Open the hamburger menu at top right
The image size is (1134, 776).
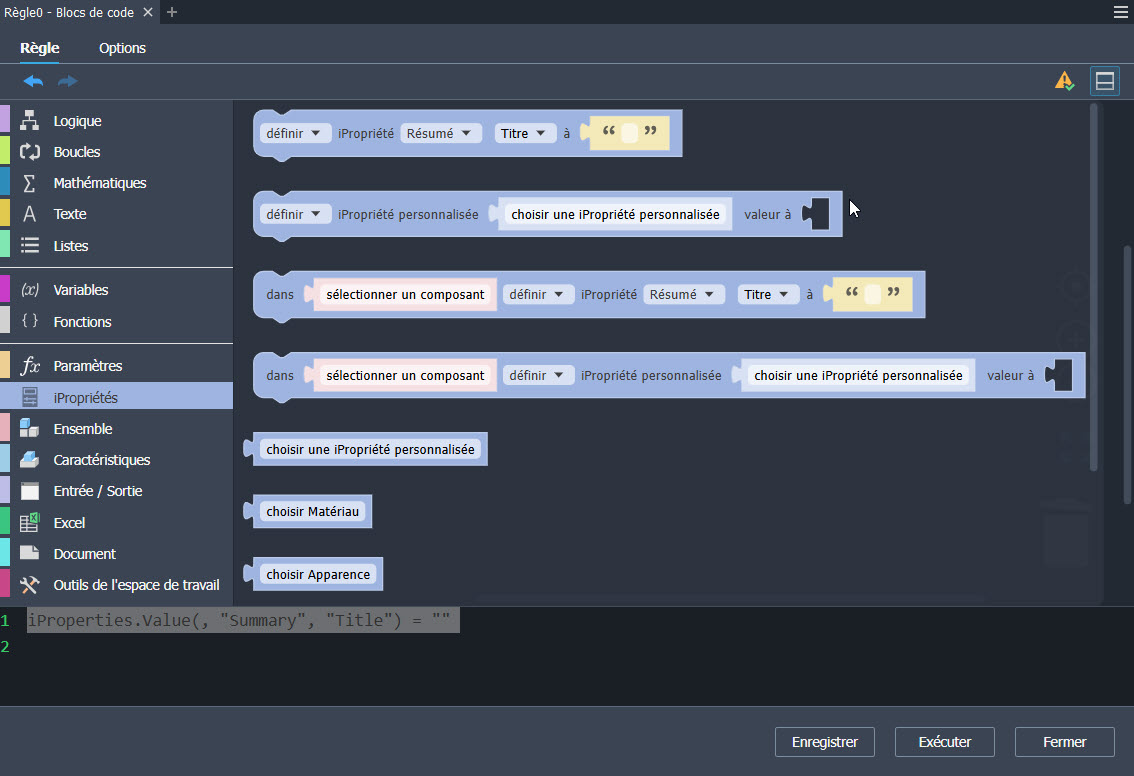click(x=1121, y=12)
